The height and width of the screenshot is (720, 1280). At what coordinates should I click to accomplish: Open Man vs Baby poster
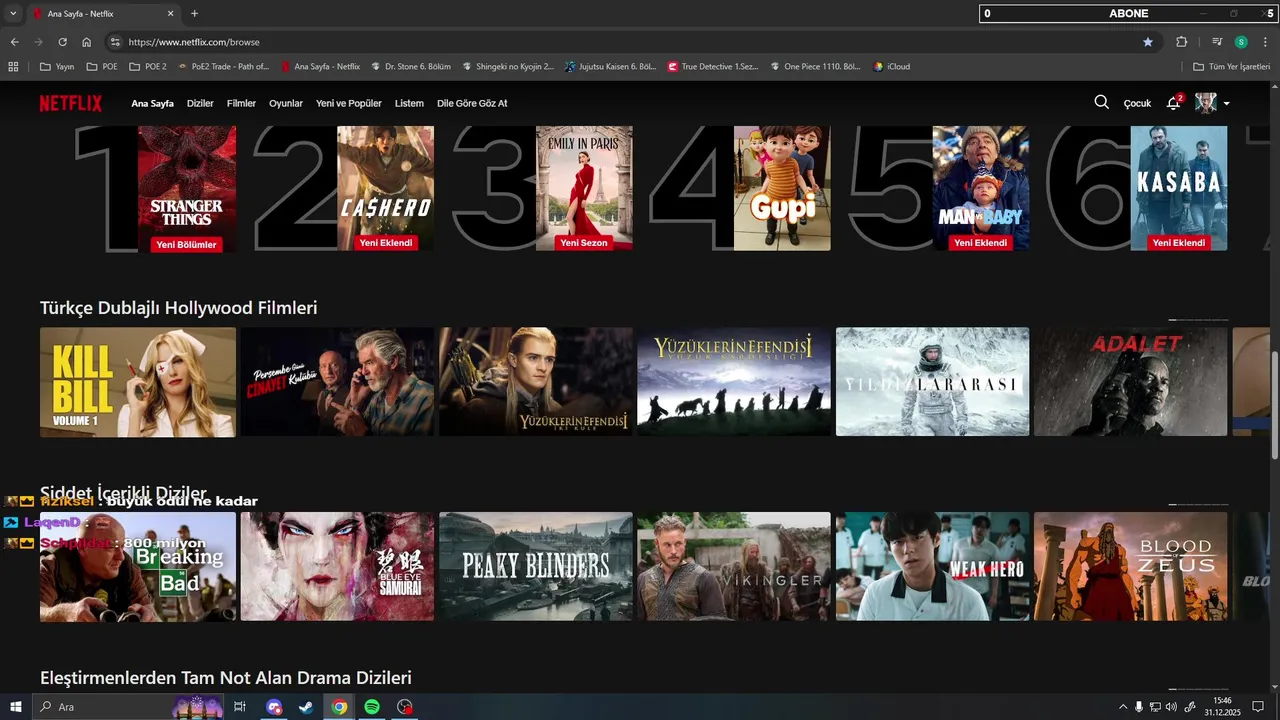(x=981, y=188)
